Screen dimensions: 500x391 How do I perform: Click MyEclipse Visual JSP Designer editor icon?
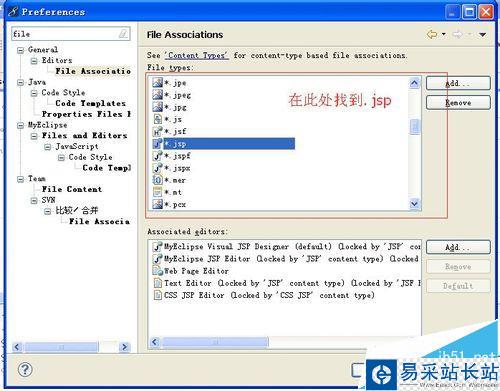(157, 247)
